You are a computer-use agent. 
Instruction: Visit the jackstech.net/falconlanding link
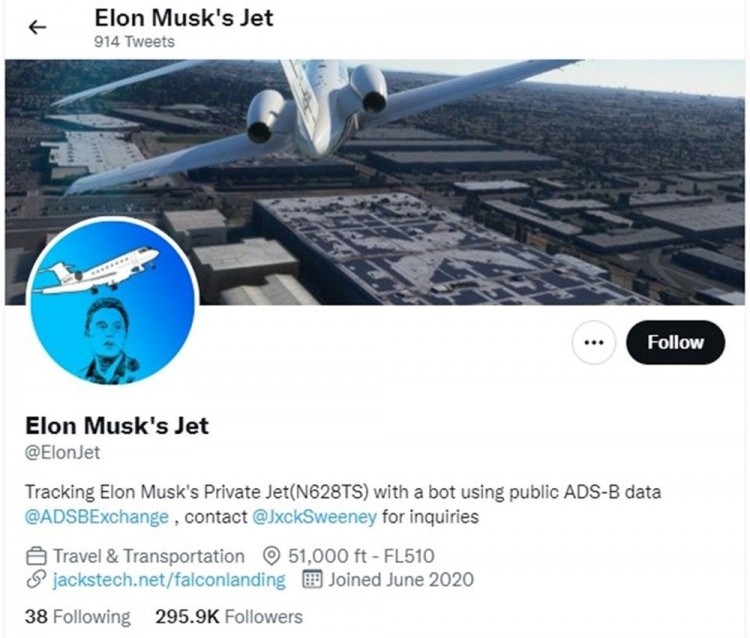tap(169, 580)
